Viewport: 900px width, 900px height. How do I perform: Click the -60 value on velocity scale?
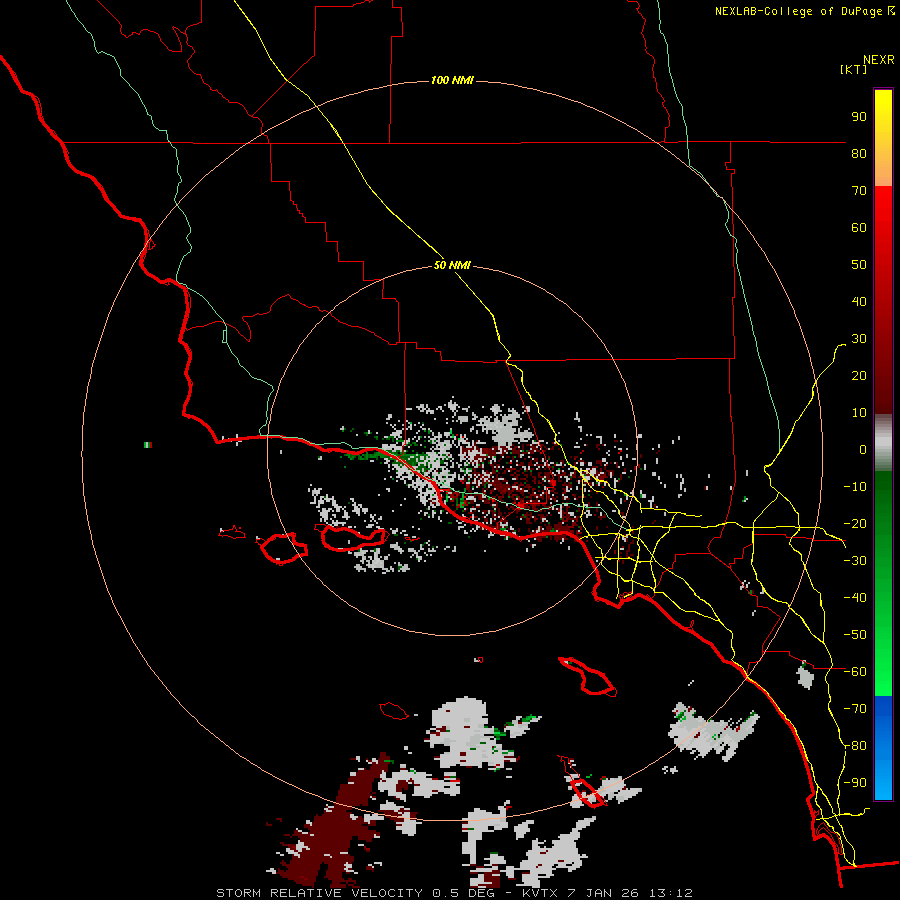point(855,672)
